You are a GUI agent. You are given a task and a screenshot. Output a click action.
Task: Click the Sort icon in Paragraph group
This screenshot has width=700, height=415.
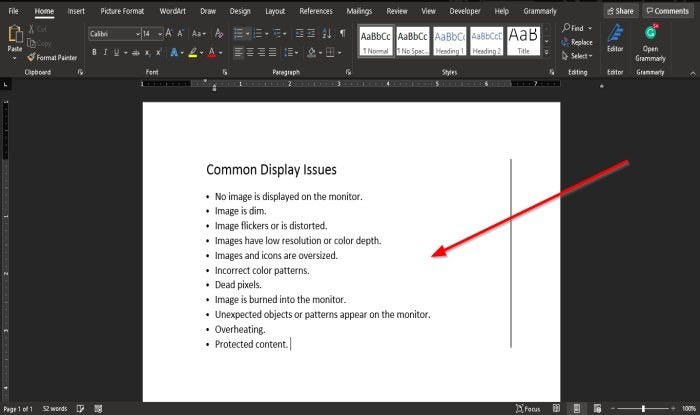(326, 33)
